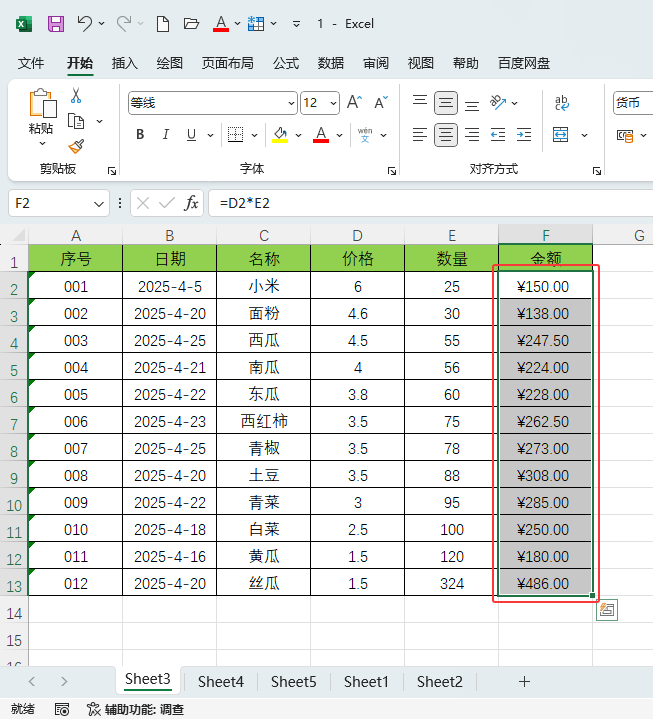Click the Quick Analysis icon below table
The image size is (653, 719).
[x=606, y=610]
